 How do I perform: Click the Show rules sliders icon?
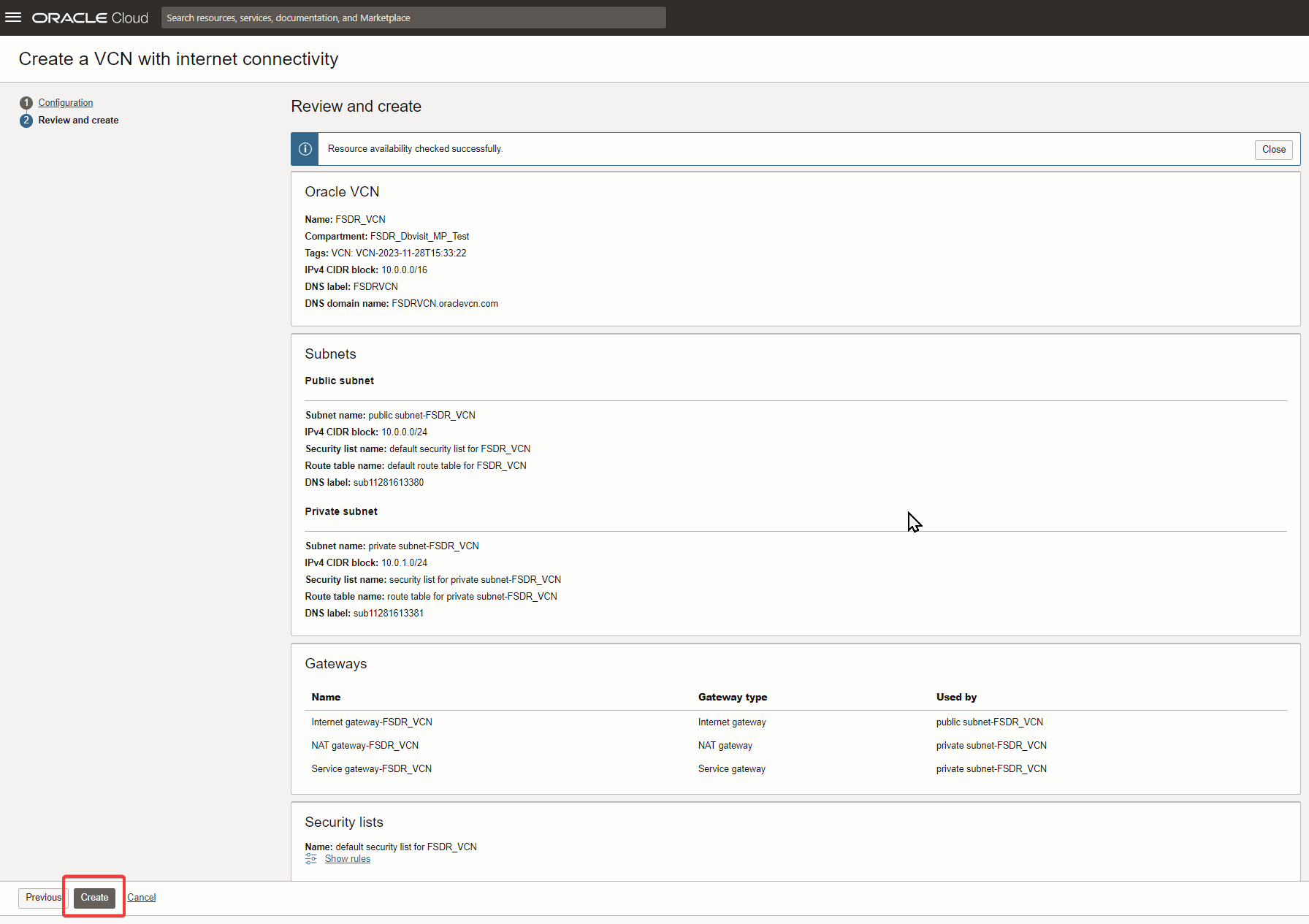(x=311, y=859)
